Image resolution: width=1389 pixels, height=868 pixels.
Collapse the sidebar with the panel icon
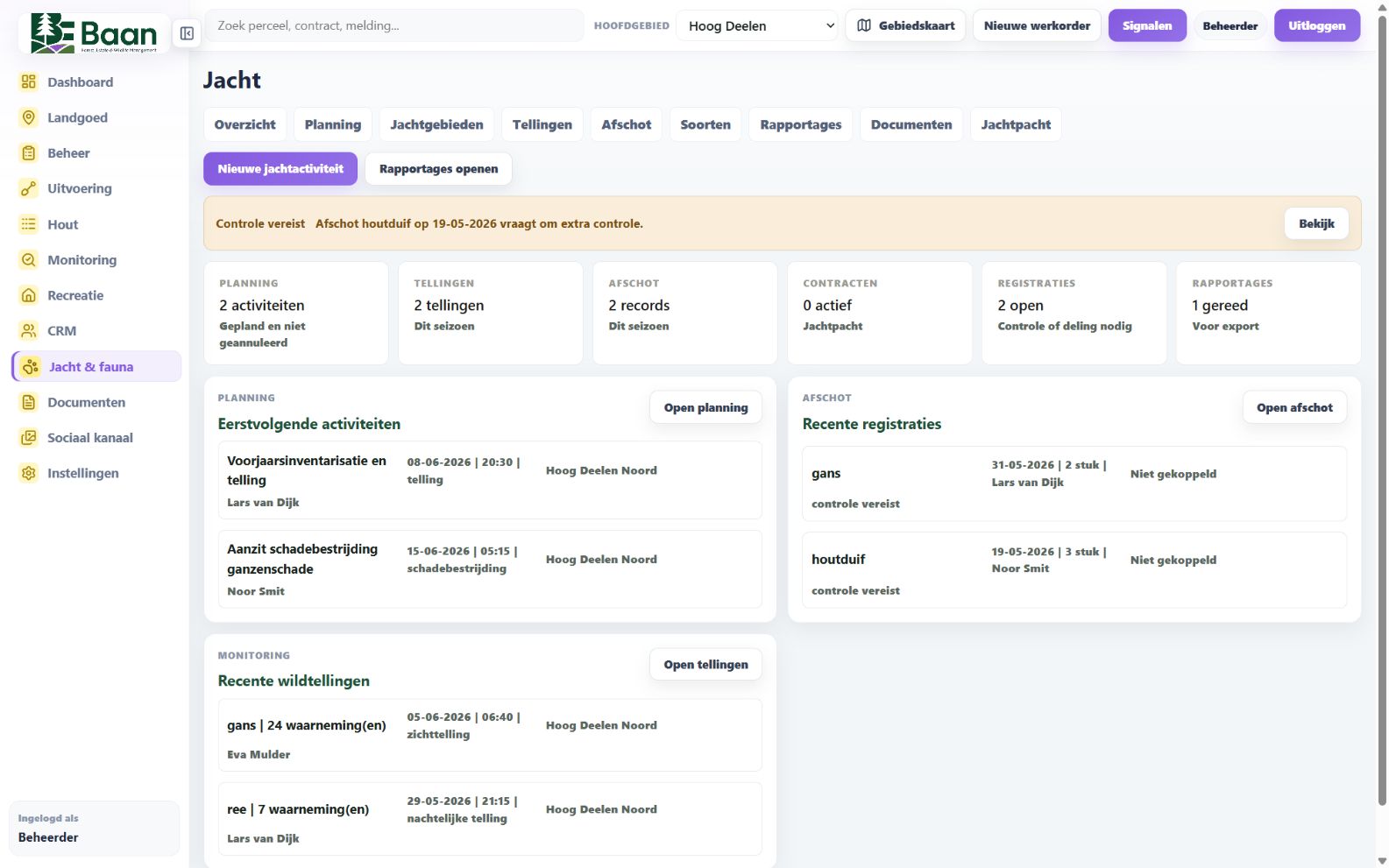click(187, 33)
